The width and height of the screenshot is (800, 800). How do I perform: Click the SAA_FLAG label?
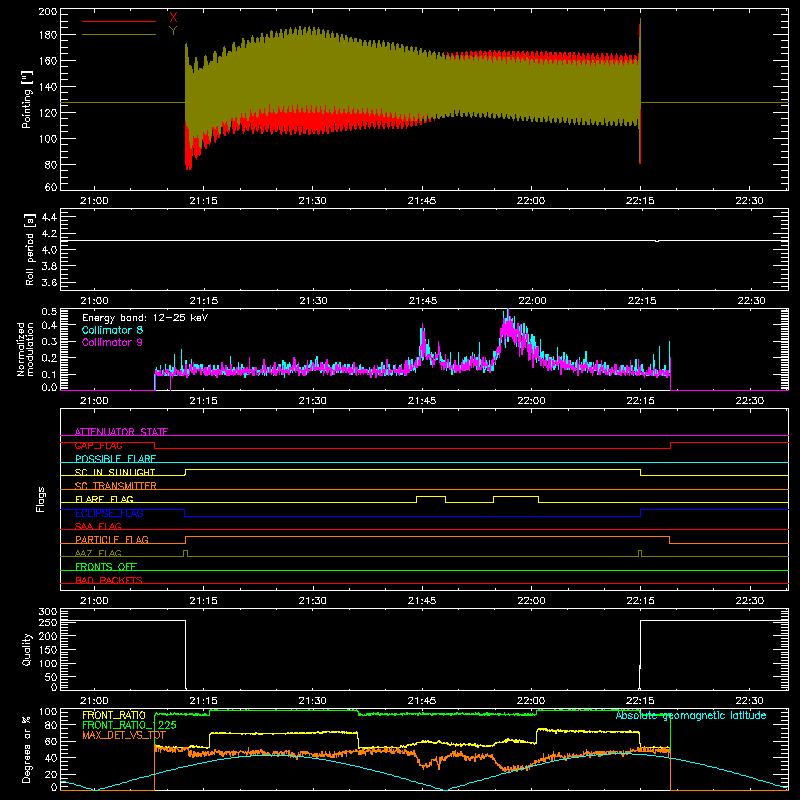click(98, 526)
